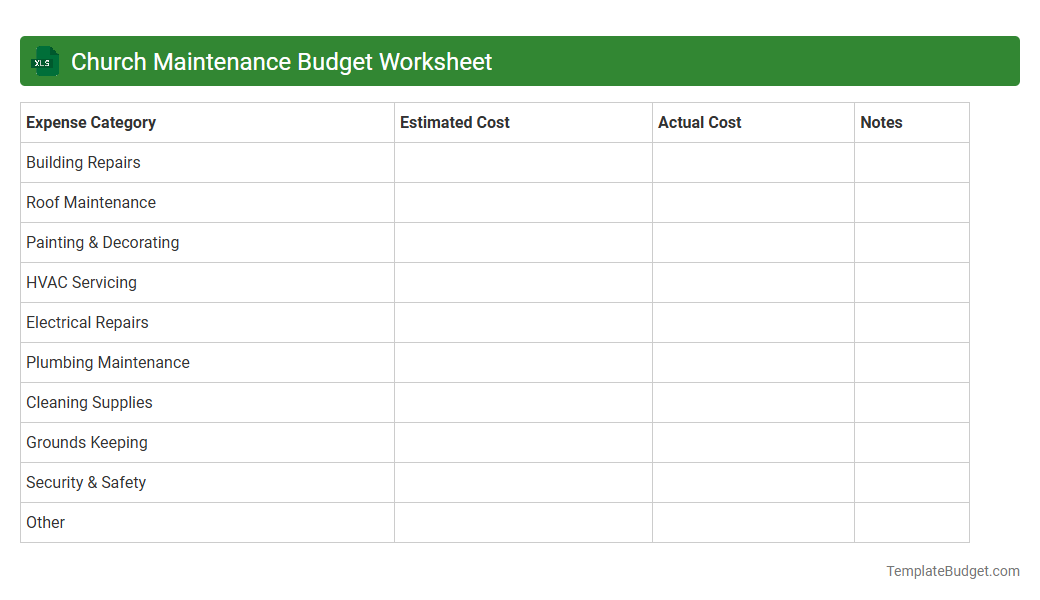This screenshot has width=1040, height=600.
Task: Click the Security & Safety row label
Action: tap(86, 482)
